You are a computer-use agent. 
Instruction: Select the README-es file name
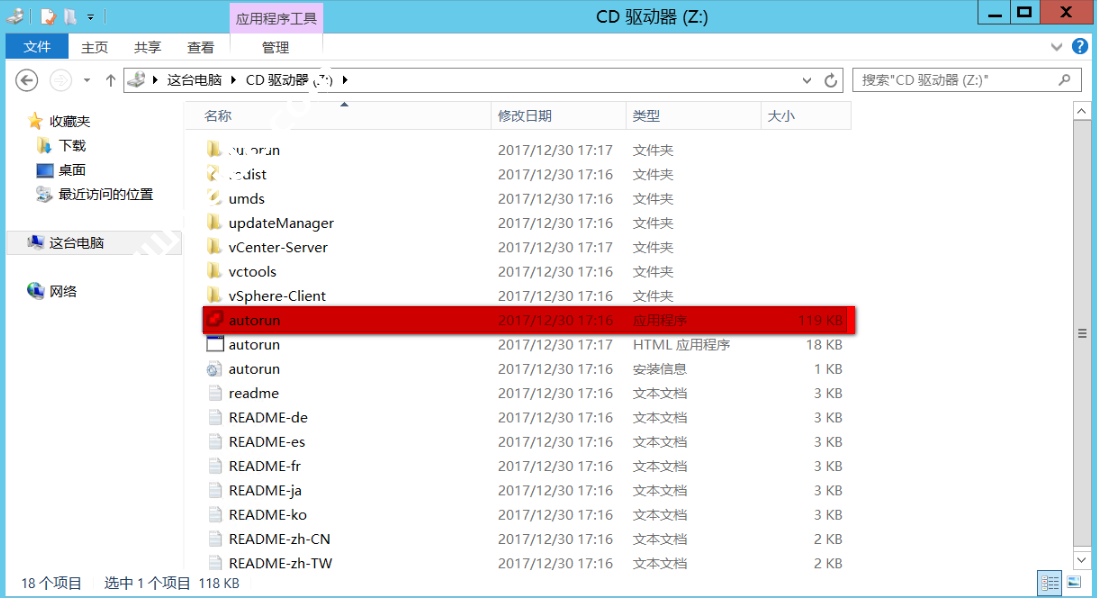(x=267, y=442)
